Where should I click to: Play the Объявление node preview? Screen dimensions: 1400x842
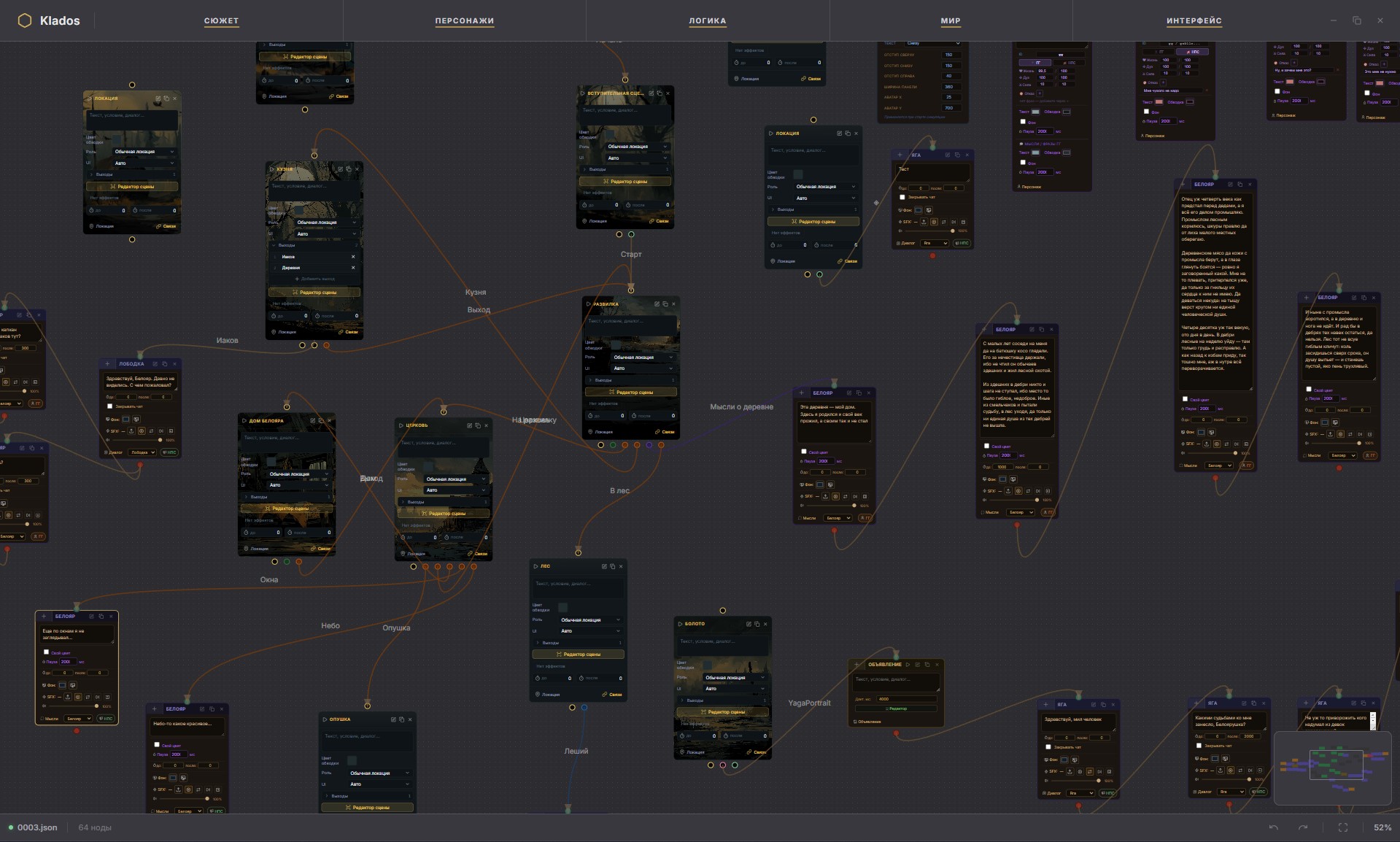point(908,665)
